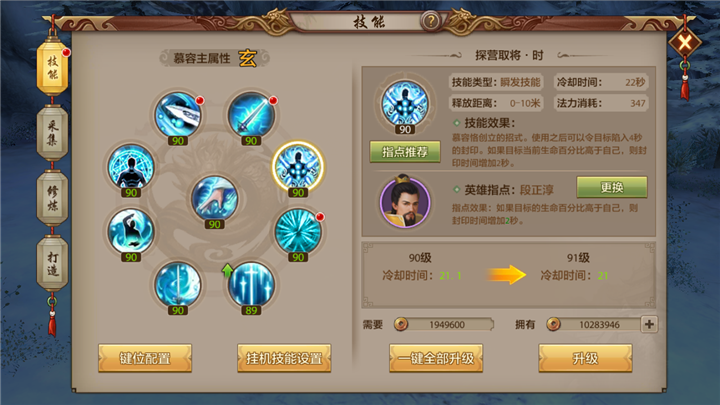Image resolution: width=720 pixels, height=405 pixels.
Task: Switch to the 修炼 lantern tab
Action: (52, 198)
